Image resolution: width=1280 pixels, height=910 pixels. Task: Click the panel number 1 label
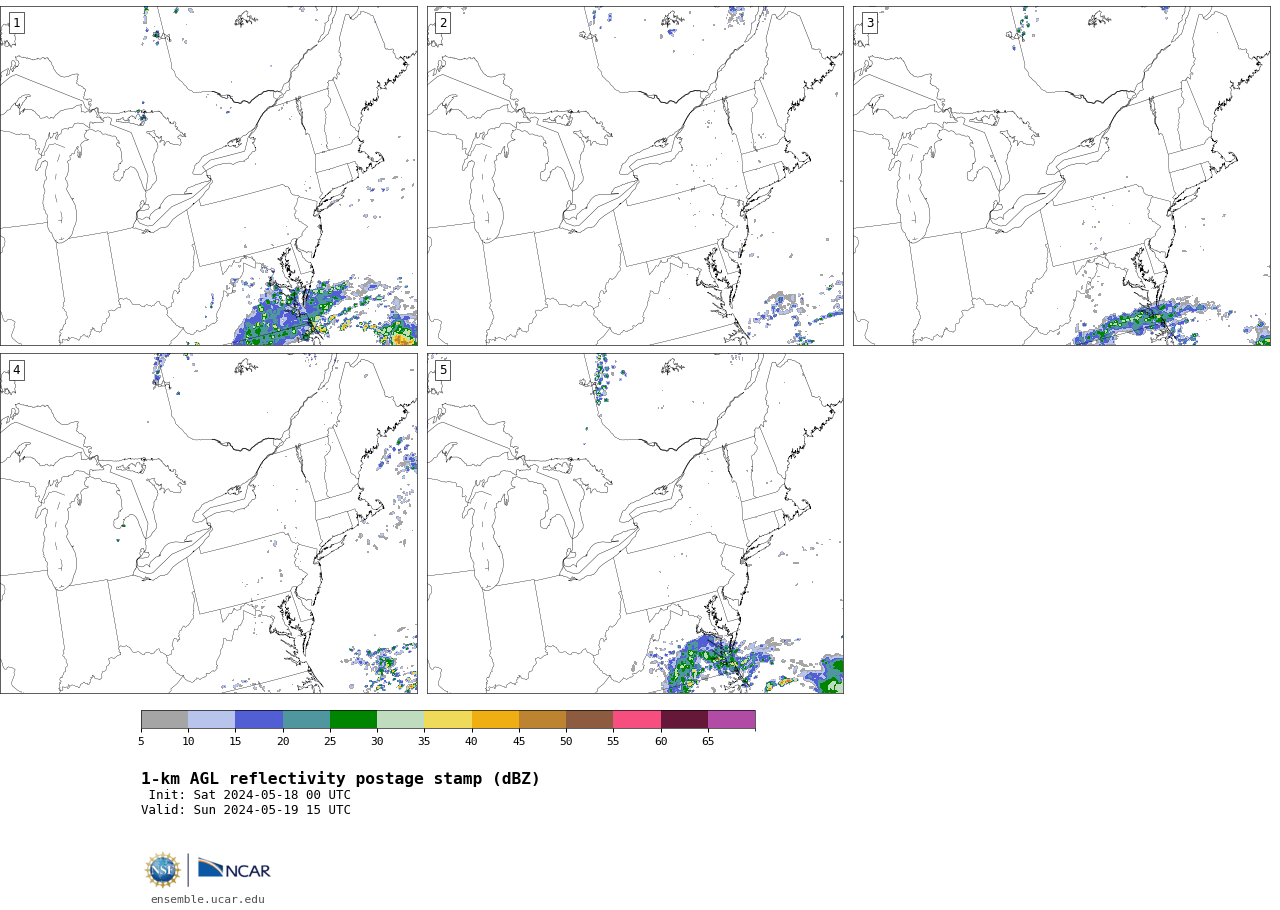click(16, 23)
